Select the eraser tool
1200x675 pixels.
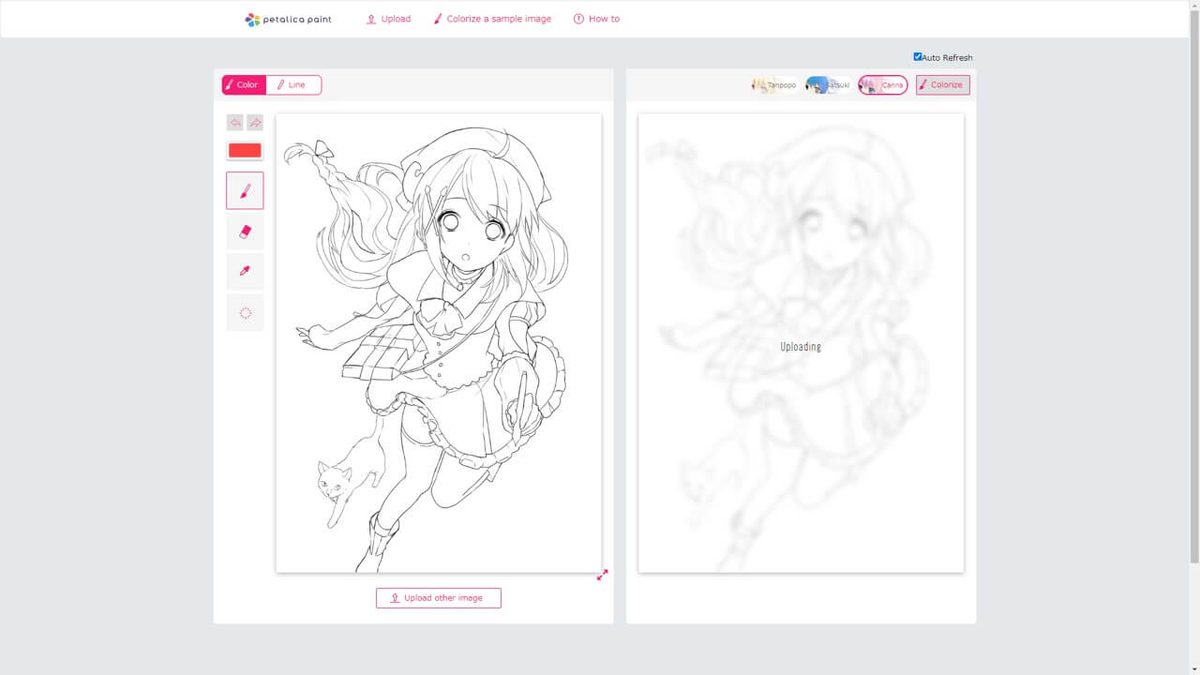(245, 231)
